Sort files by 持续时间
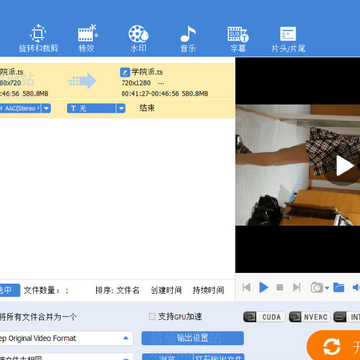Image resolution: width=360 pixels, height=360 pixels. click(208, 290)
